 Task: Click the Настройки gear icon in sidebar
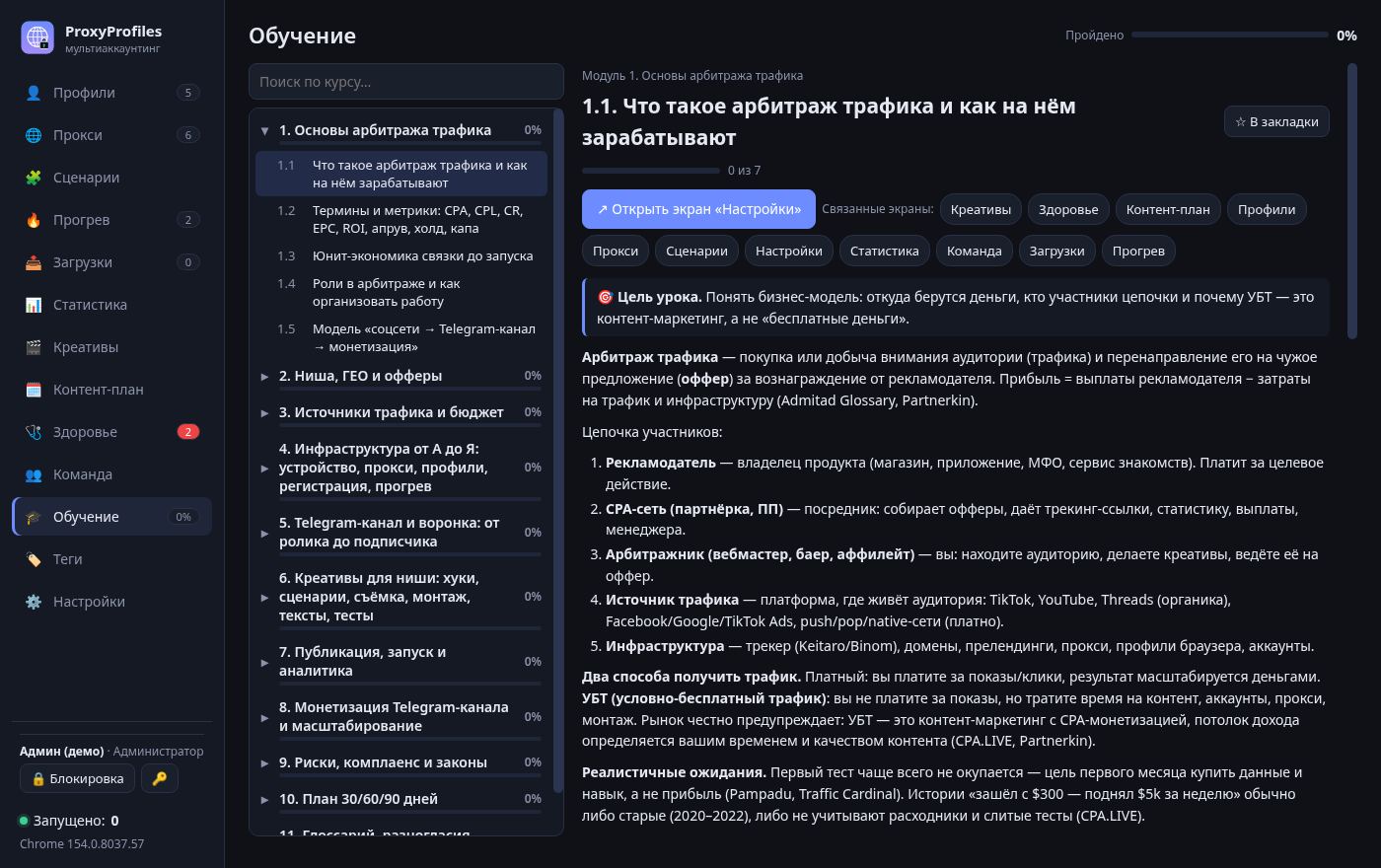tap(34, 602)
